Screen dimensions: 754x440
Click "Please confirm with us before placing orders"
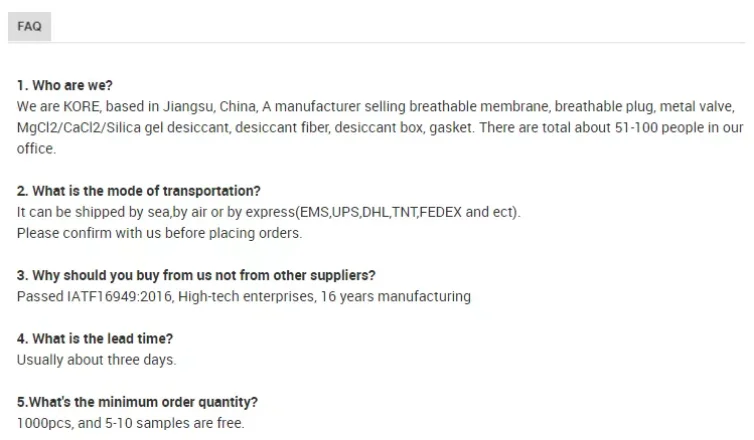point(159,233)
